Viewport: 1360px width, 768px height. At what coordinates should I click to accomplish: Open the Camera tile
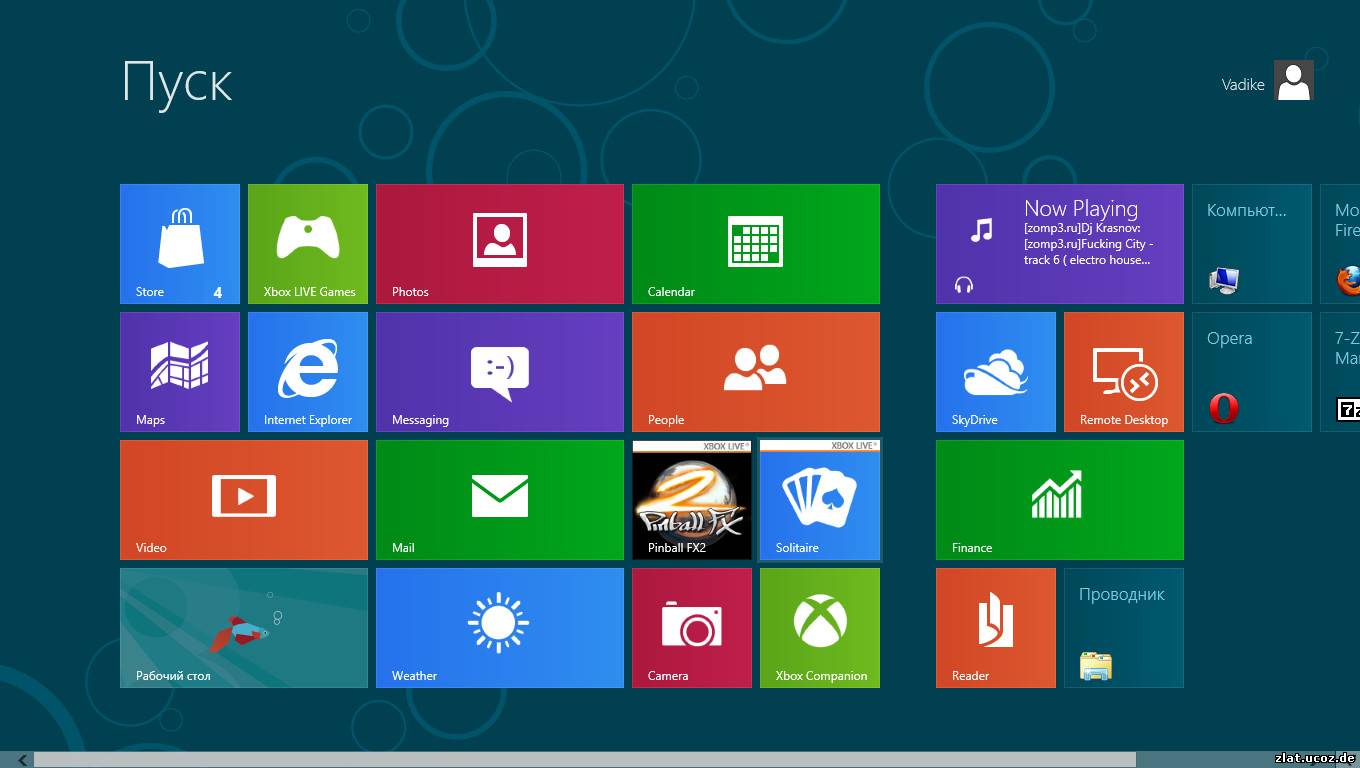click(692, 628)
